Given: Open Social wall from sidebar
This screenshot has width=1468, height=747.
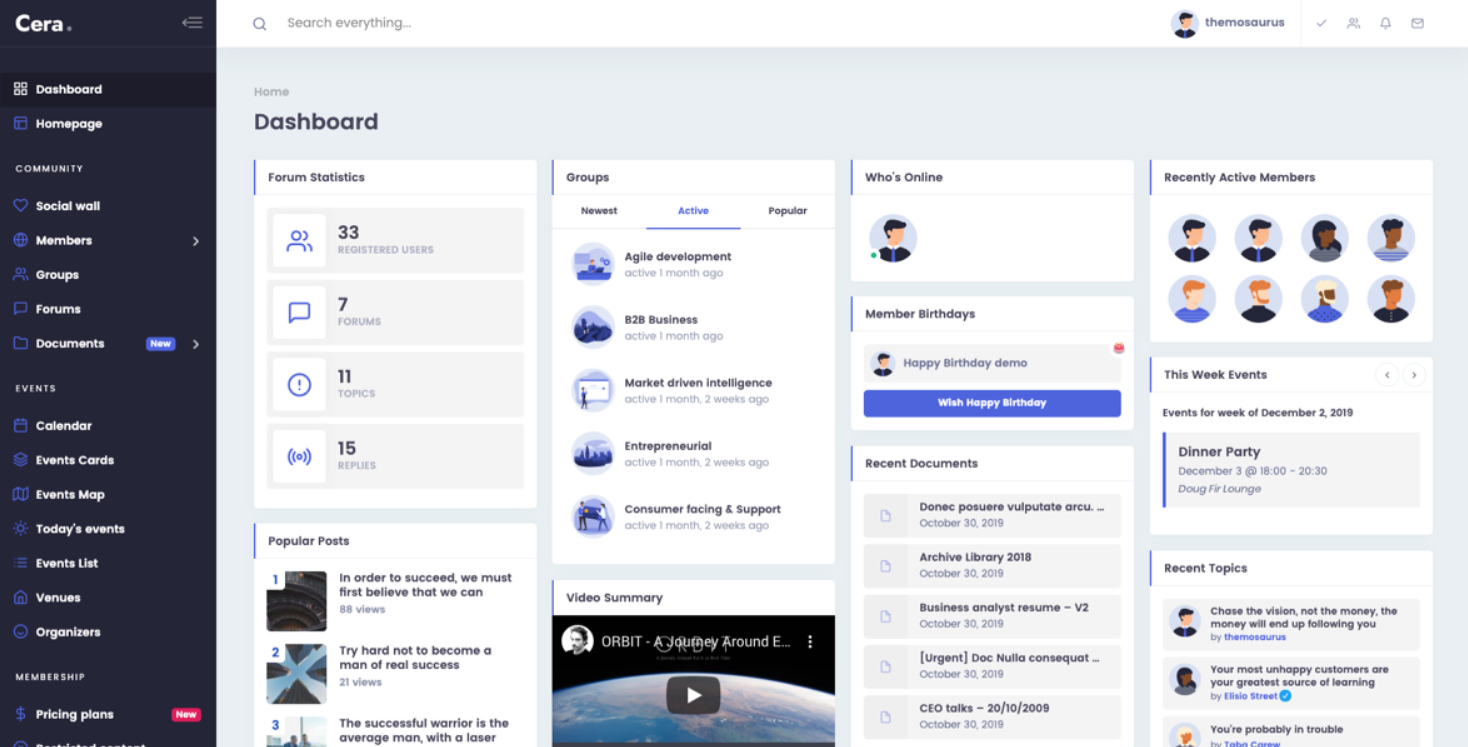Looking at the screenshot, I should point(68,206).
